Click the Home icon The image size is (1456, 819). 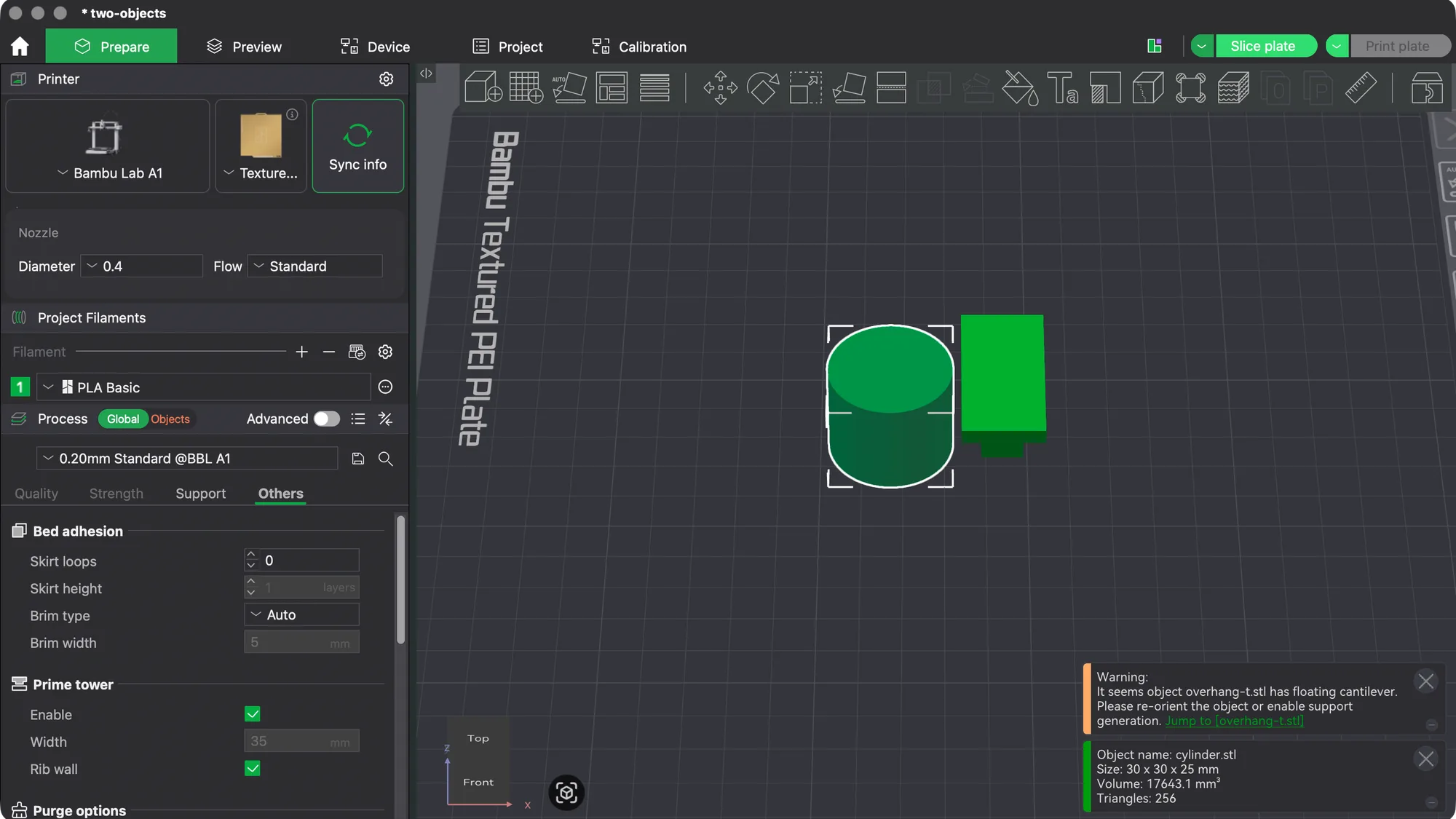tap(20, 47)
